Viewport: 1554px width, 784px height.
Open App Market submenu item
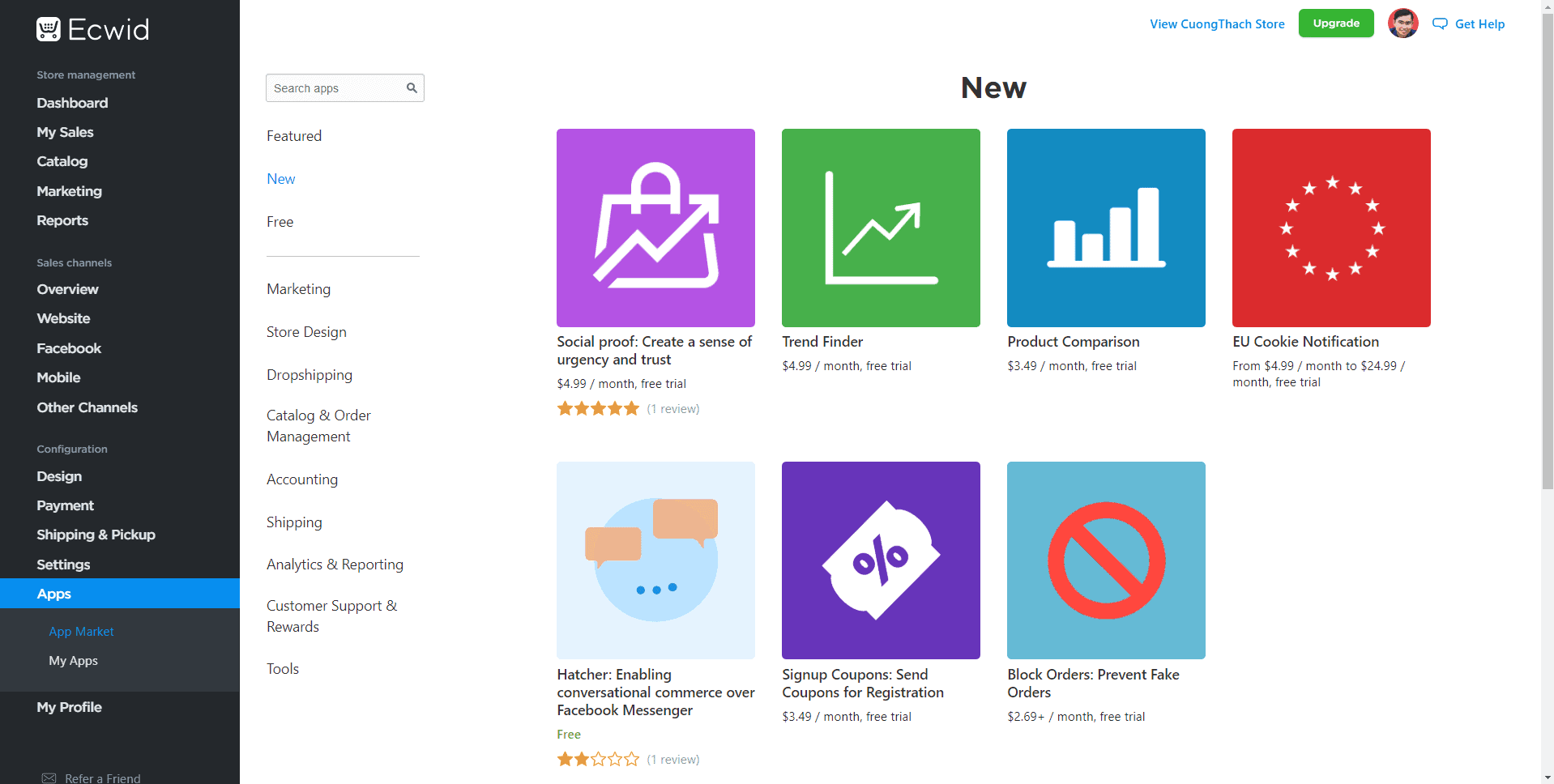81,632
